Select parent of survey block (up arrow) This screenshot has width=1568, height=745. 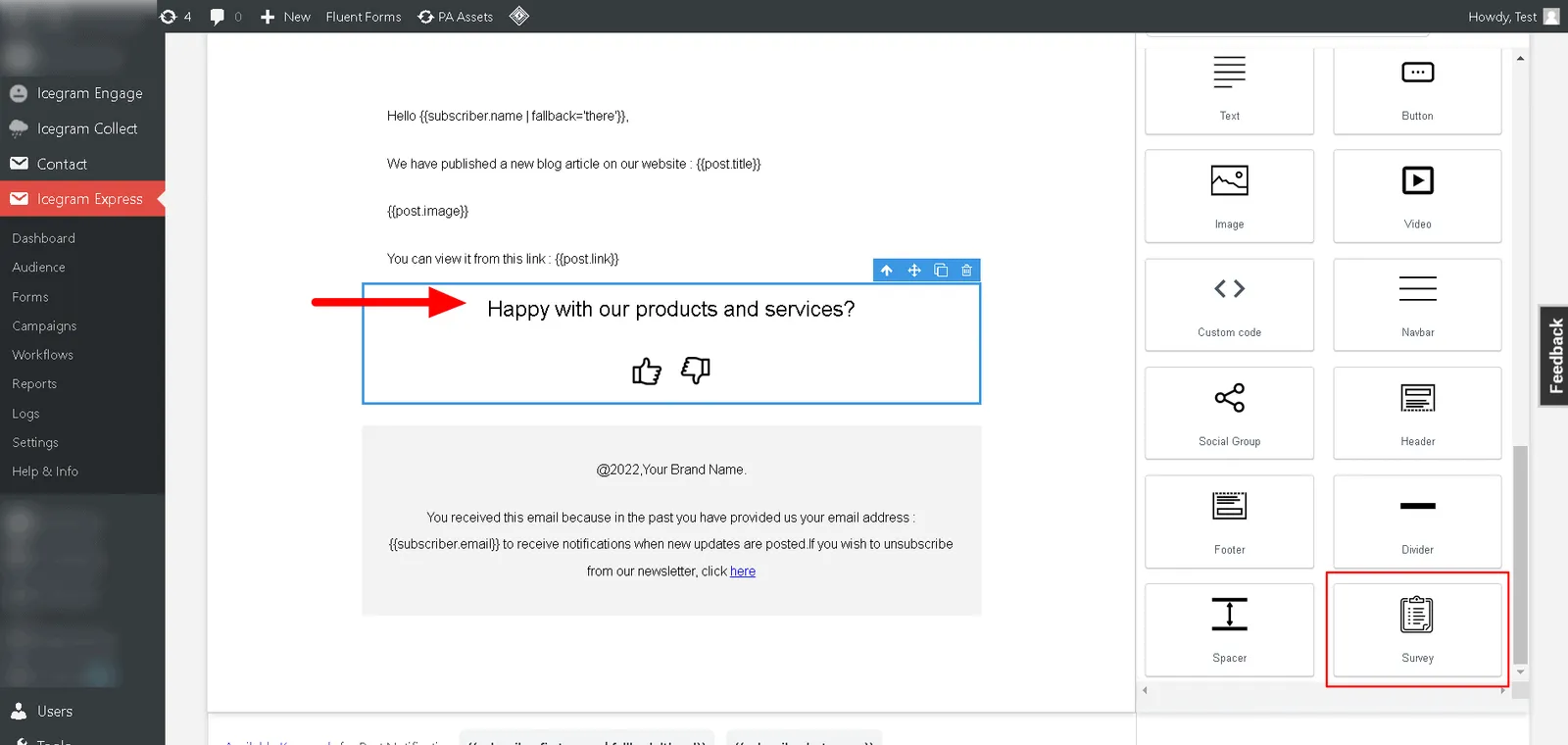pyautogui.click(x=887, y=271)
